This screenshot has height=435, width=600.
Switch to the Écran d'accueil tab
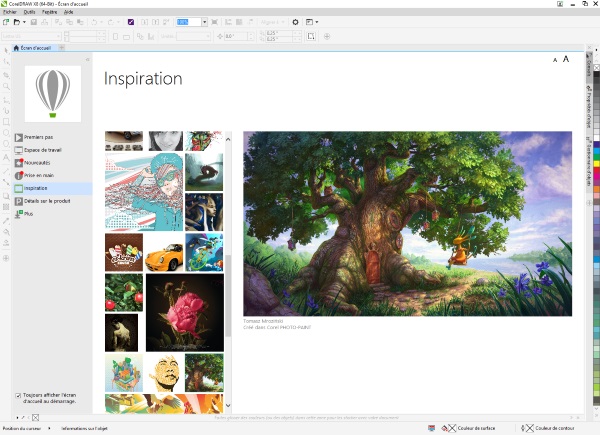pyautogui.click(x=34, y=48)
